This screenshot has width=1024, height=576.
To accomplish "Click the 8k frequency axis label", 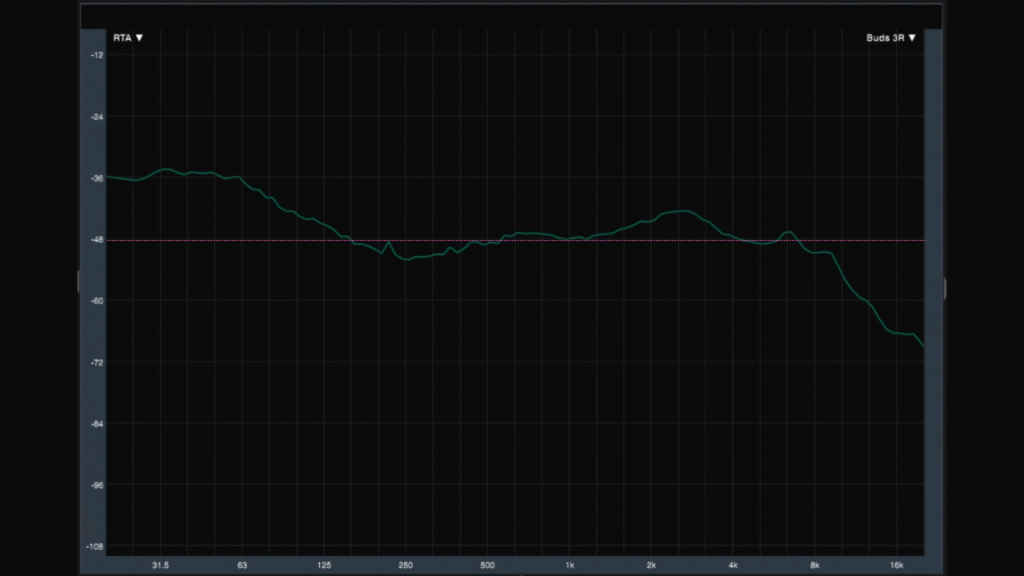I will (x=815, y=565).
